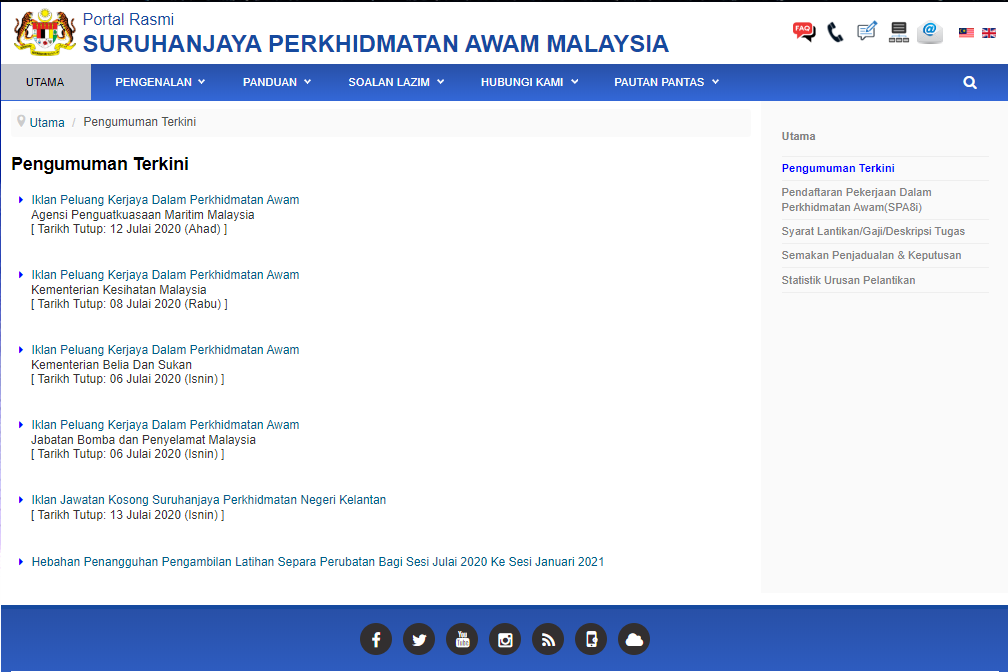
Task: Expand the Panduan dropdown menu
Action: tap(277, 82)
